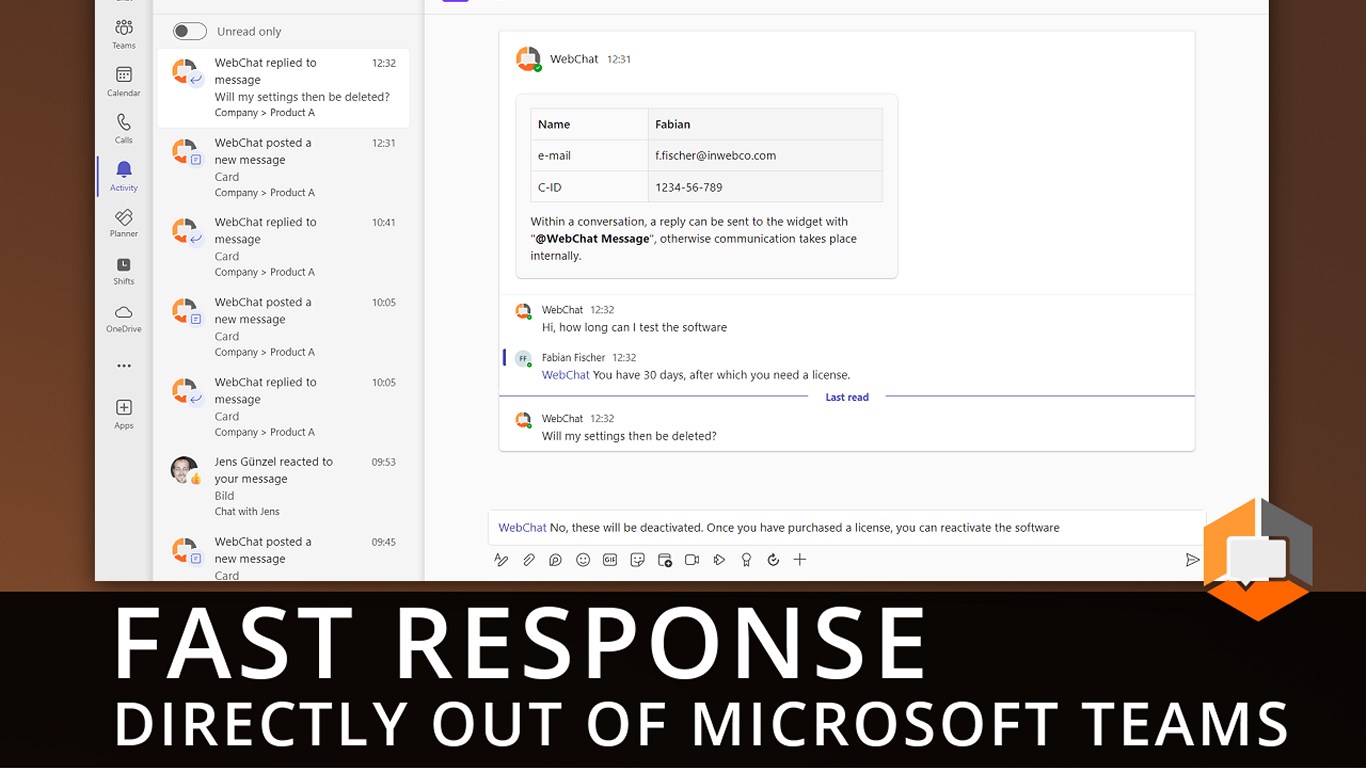Click Fabian Fischer's FF avatar

pos(523,358)
